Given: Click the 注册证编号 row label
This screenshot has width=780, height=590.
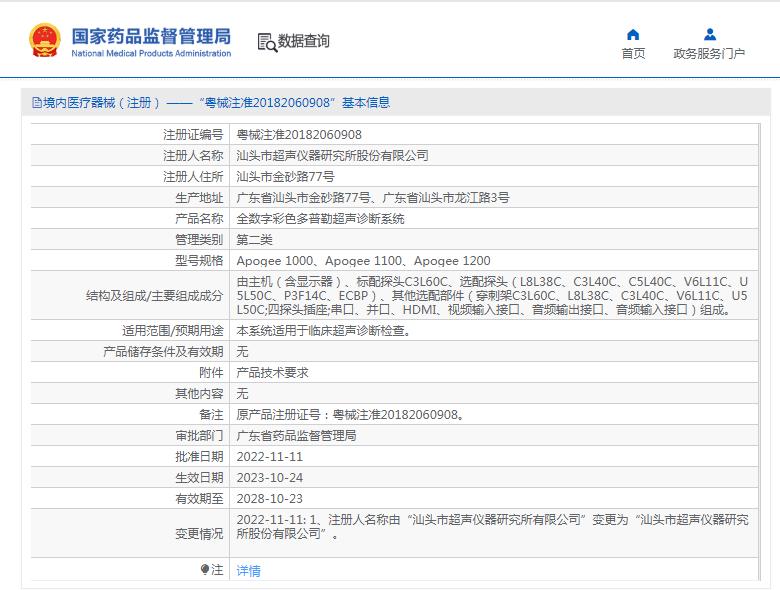Looking at the screenshot, I should pos(193,134).
